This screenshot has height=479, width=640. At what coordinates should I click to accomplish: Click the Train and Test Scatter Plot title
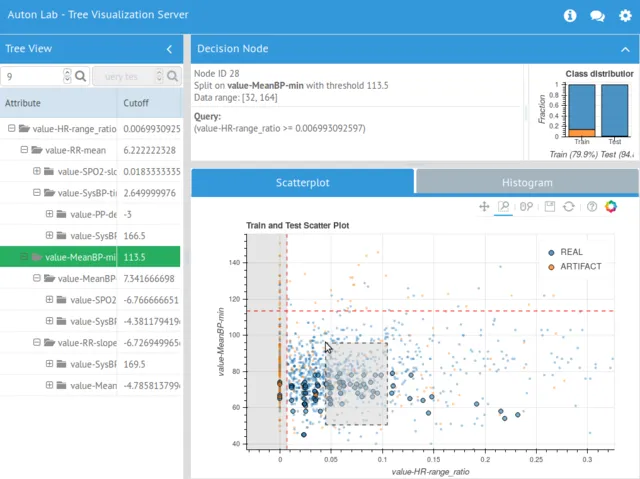(x=298, y=226)
